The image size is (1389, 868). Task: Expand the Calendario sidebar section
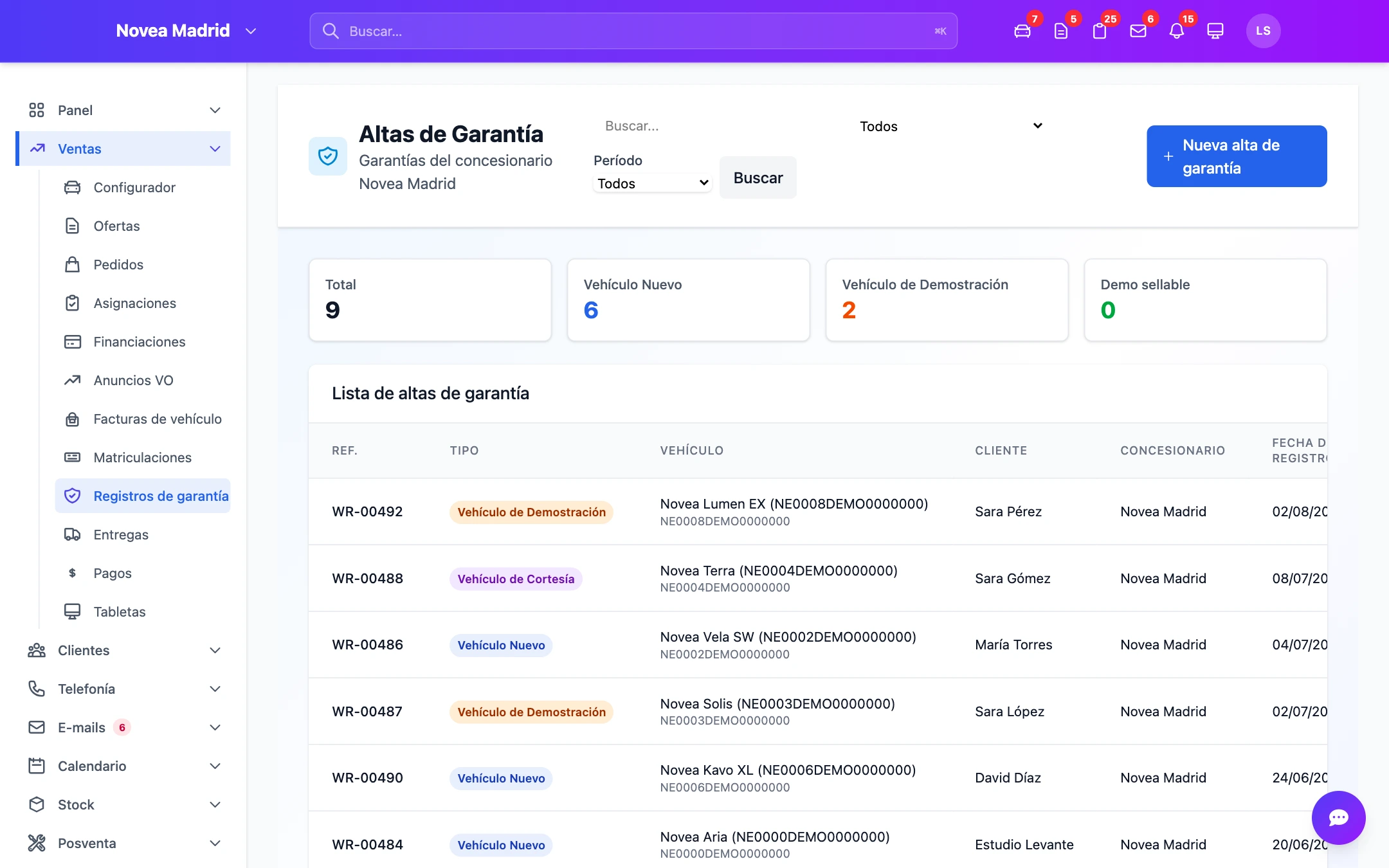215,766
